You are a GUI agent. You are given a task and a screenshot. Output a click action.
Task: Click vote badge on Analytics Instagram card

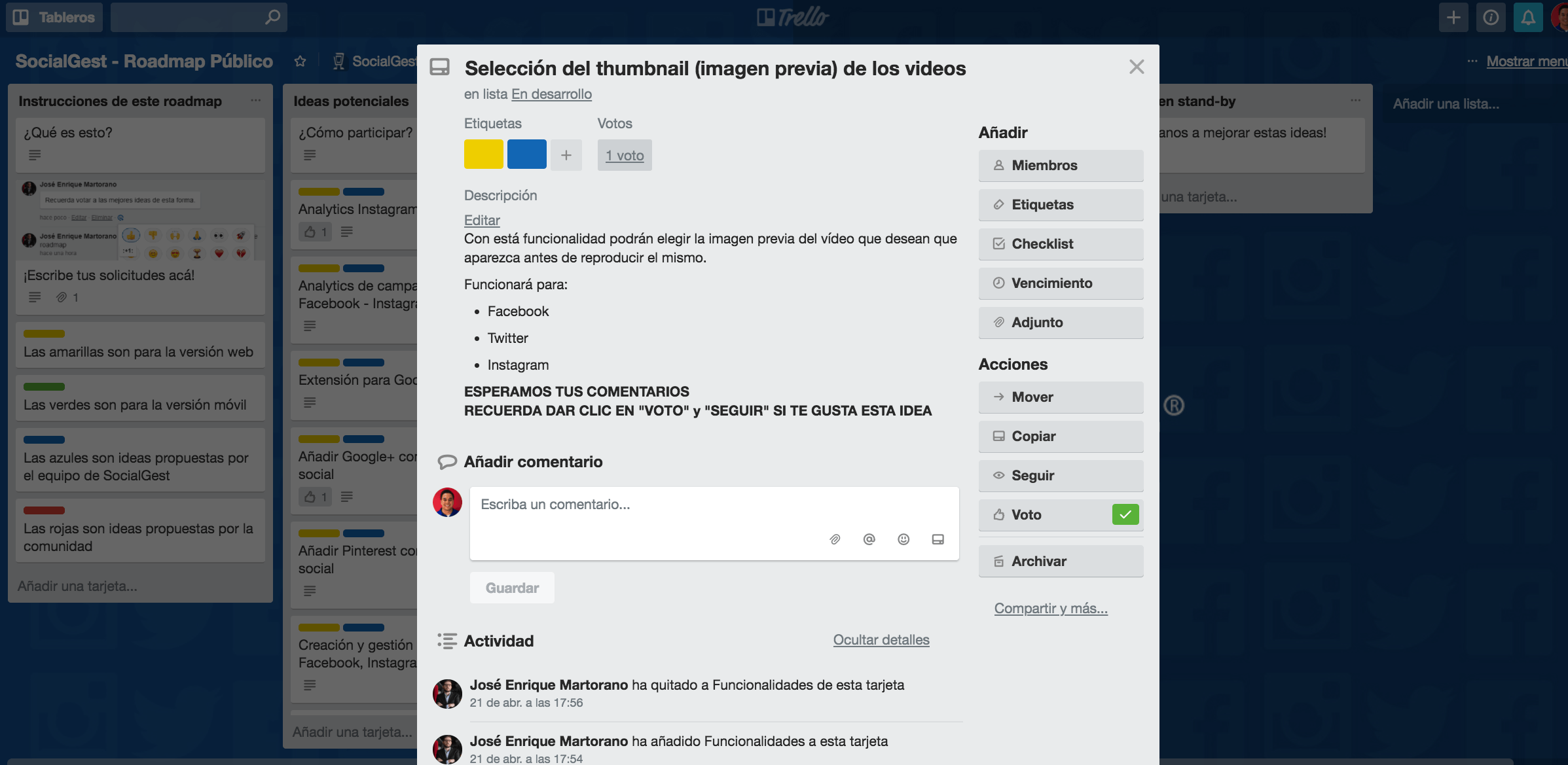[x=316, y=232]
